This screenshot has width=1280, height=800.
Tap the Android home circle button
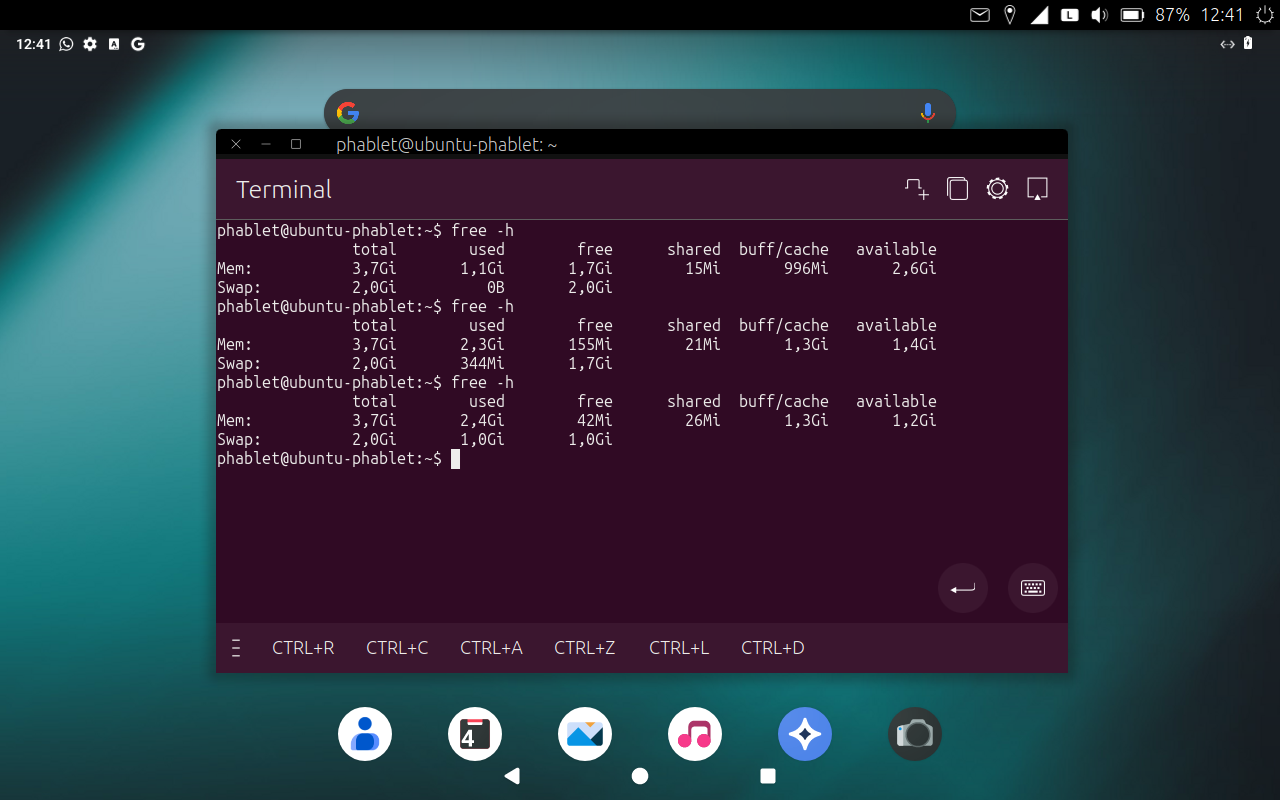tap(640, 776)
